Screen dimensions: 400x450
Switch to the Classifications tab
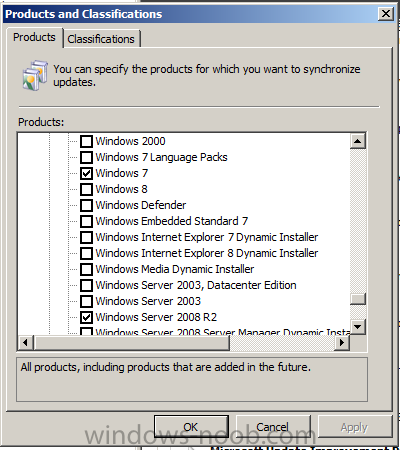pos(101,39)
